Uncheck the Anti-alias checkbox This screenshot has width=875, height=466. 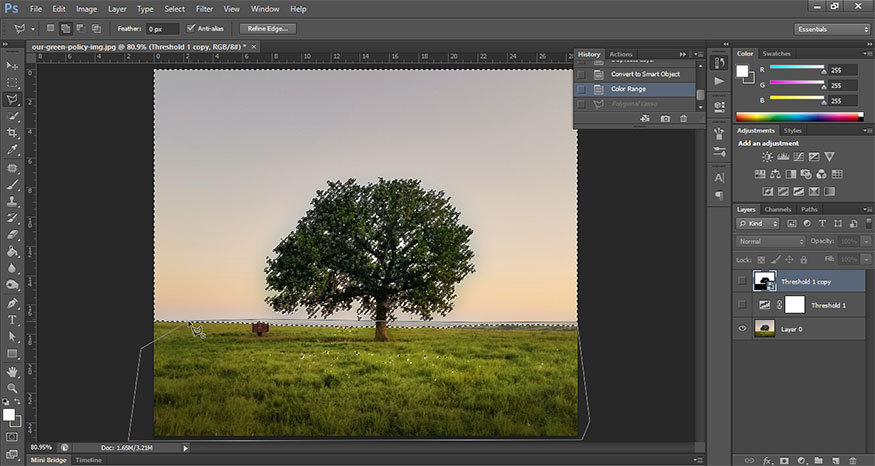click(191, 28)
